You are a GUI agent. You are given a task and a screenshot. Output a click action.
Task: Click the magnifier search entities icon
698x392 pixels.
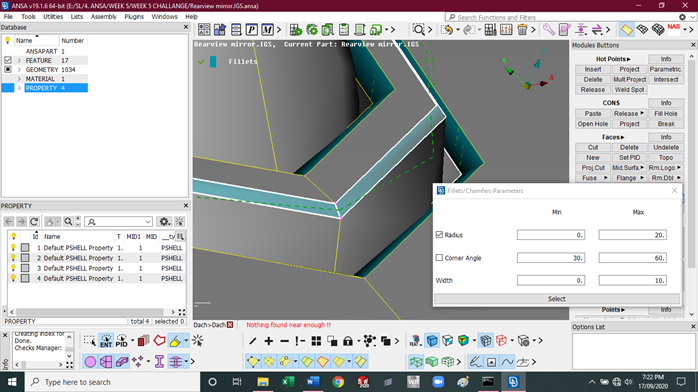418,30
